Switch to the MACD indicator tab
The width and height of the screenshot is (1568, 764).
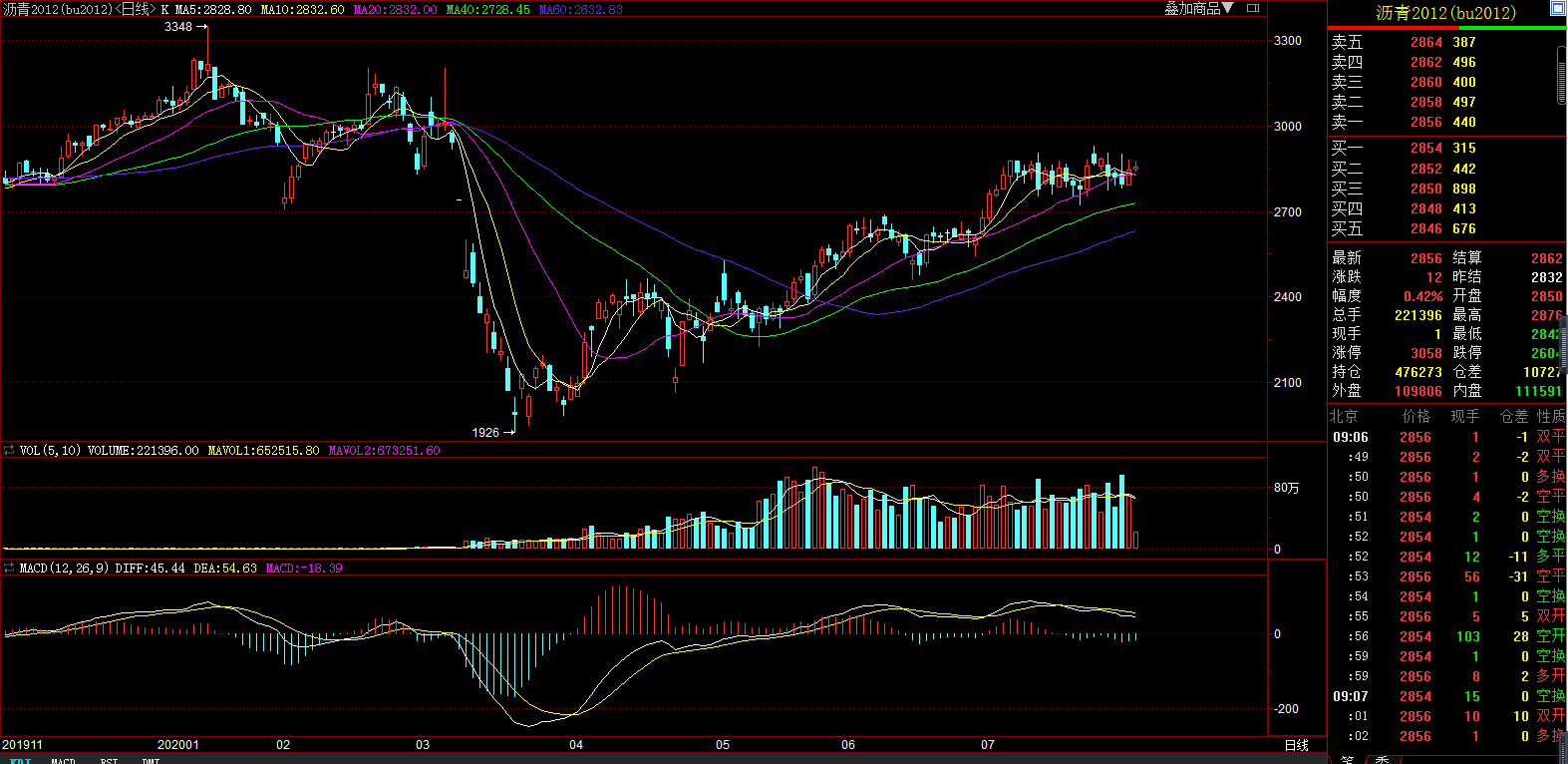pyautogui.click(x=63, y=761)
